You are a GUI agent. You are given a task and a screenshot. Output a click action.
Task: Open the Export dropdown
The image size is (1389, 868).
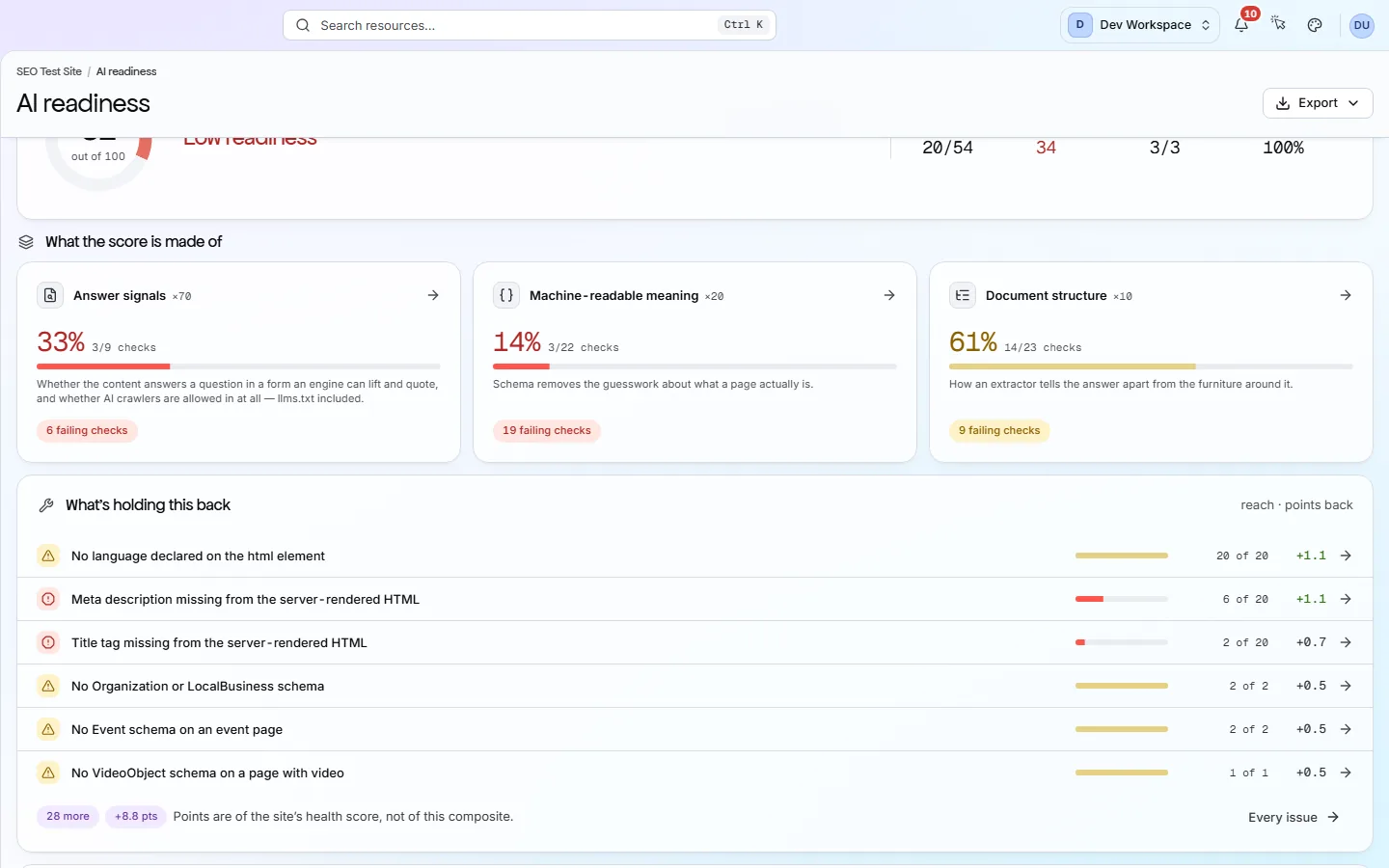pos(1318,103)
